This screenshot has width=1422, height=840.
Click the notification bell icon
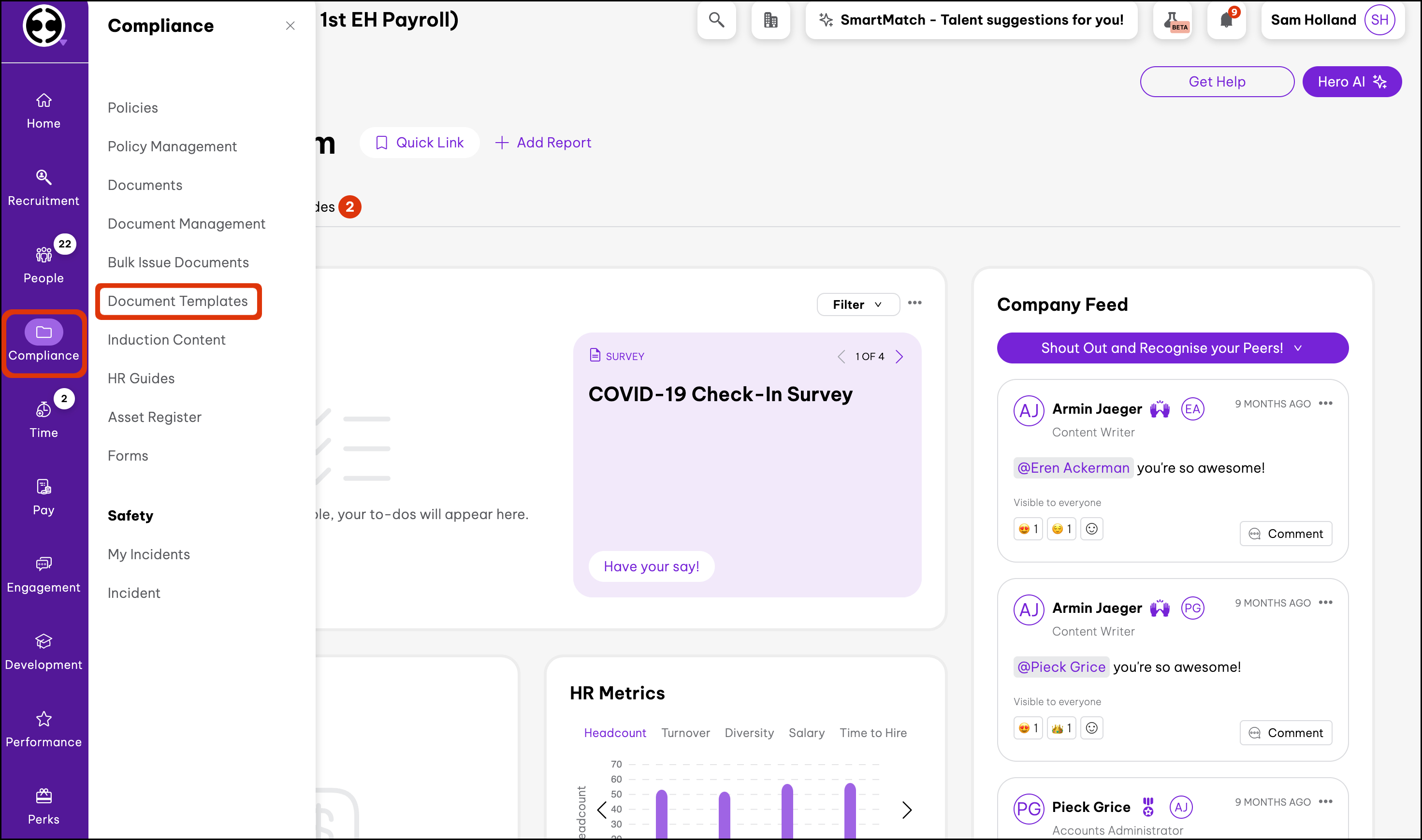pyautogui.click(x=1226, y=20)
